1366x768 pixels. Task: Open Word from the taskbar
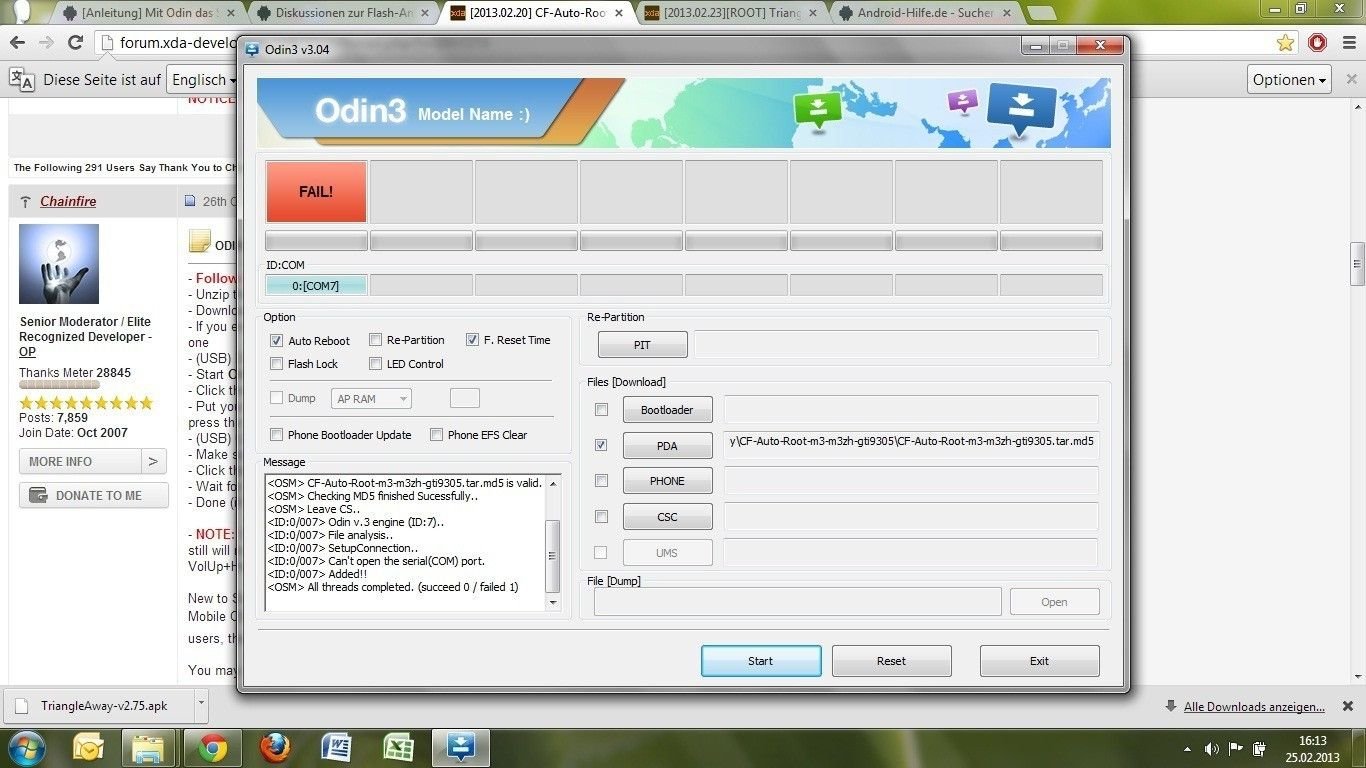click(x=335, y=748)
